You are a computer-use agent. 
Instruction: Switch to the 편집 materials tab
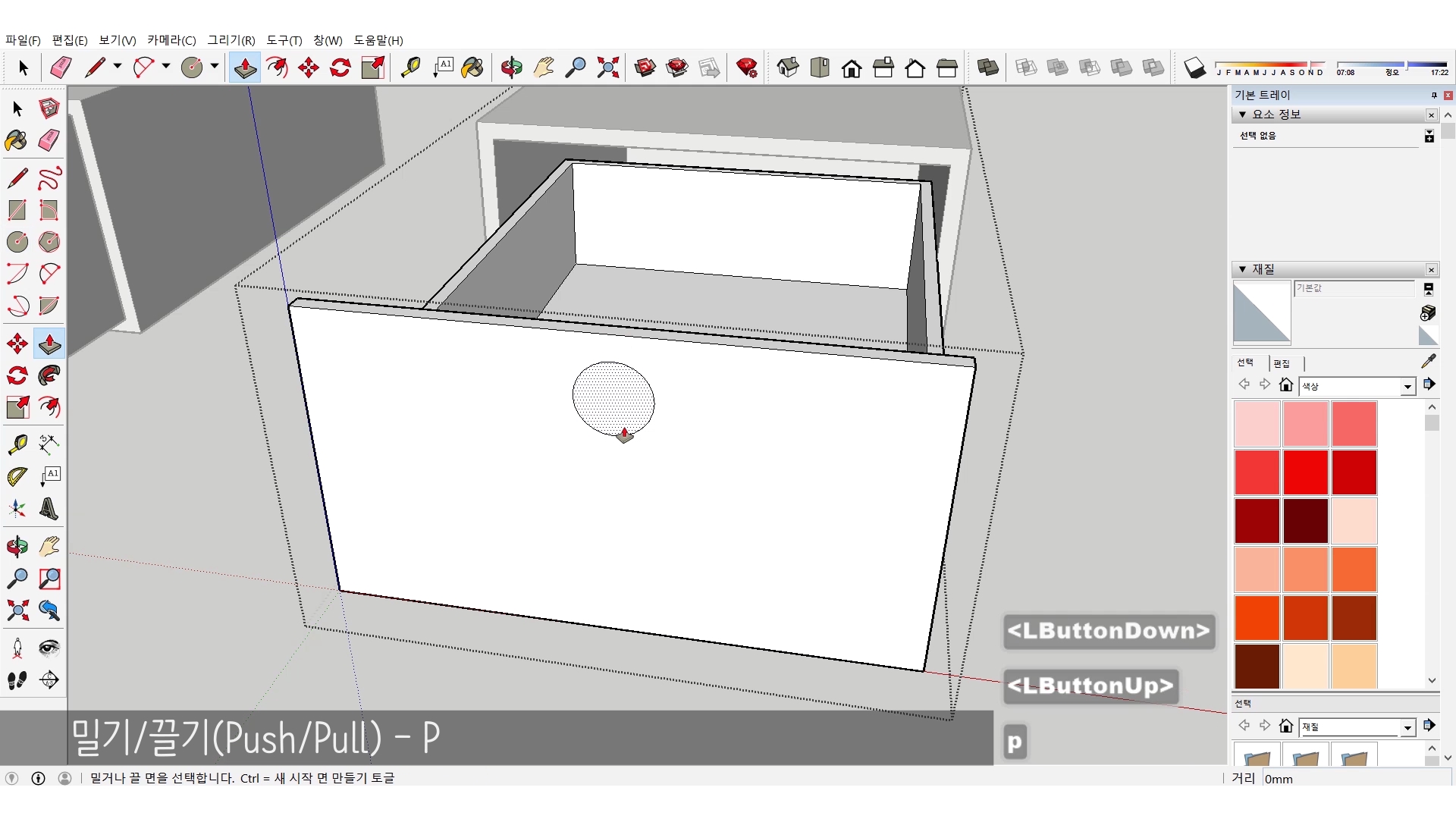click(1282, 363)
